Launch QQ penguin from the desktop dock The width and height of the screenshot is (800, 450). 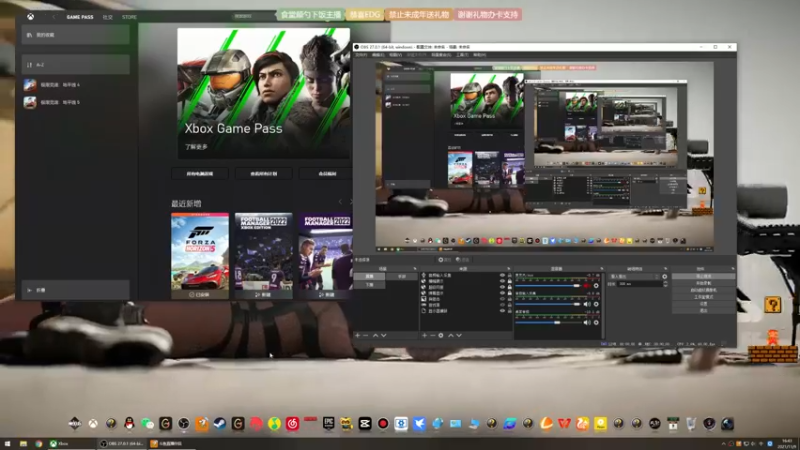[x=129, y=423]
